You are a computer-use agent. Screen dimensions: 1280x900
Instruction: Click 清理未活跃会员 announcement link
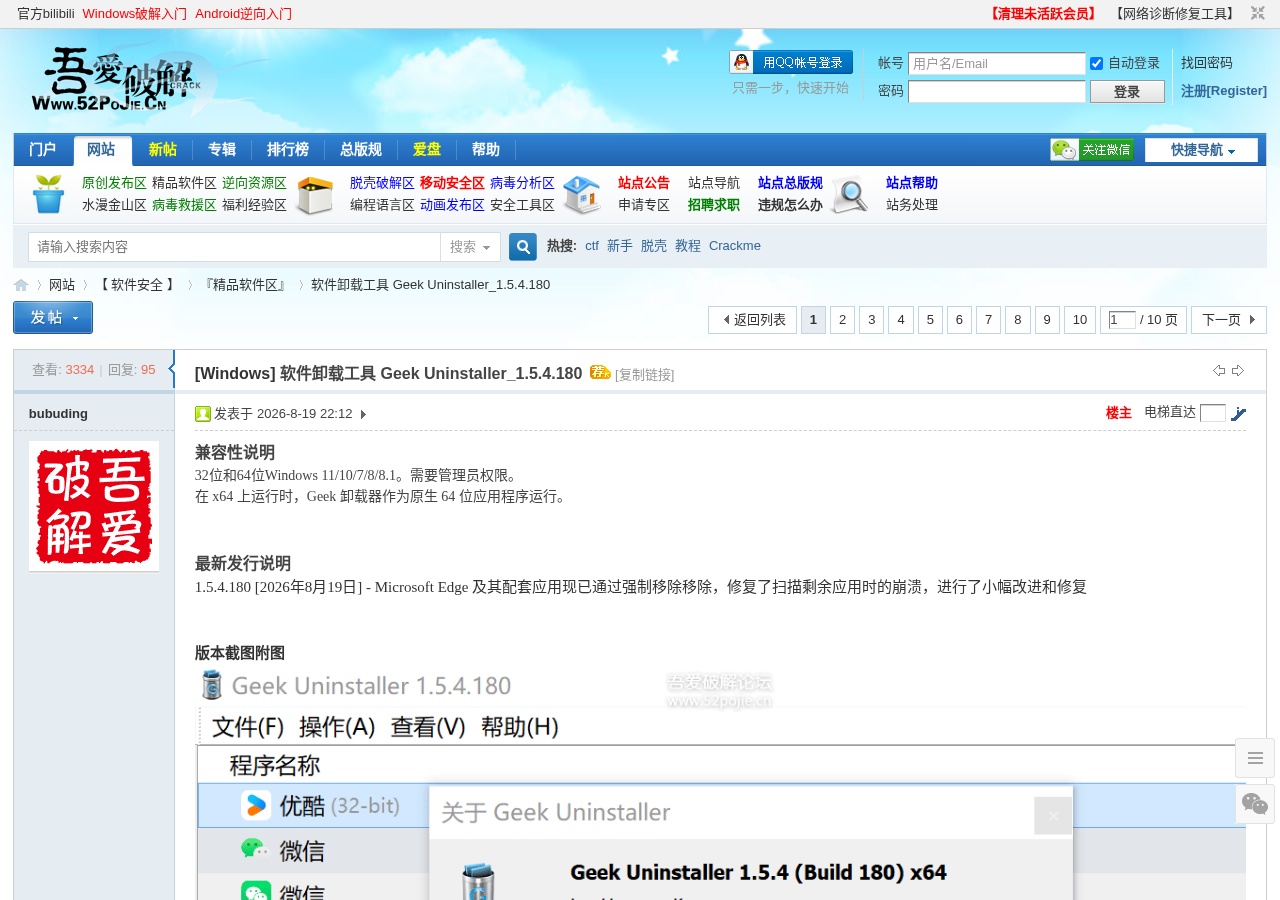[x=1043, y=14]
